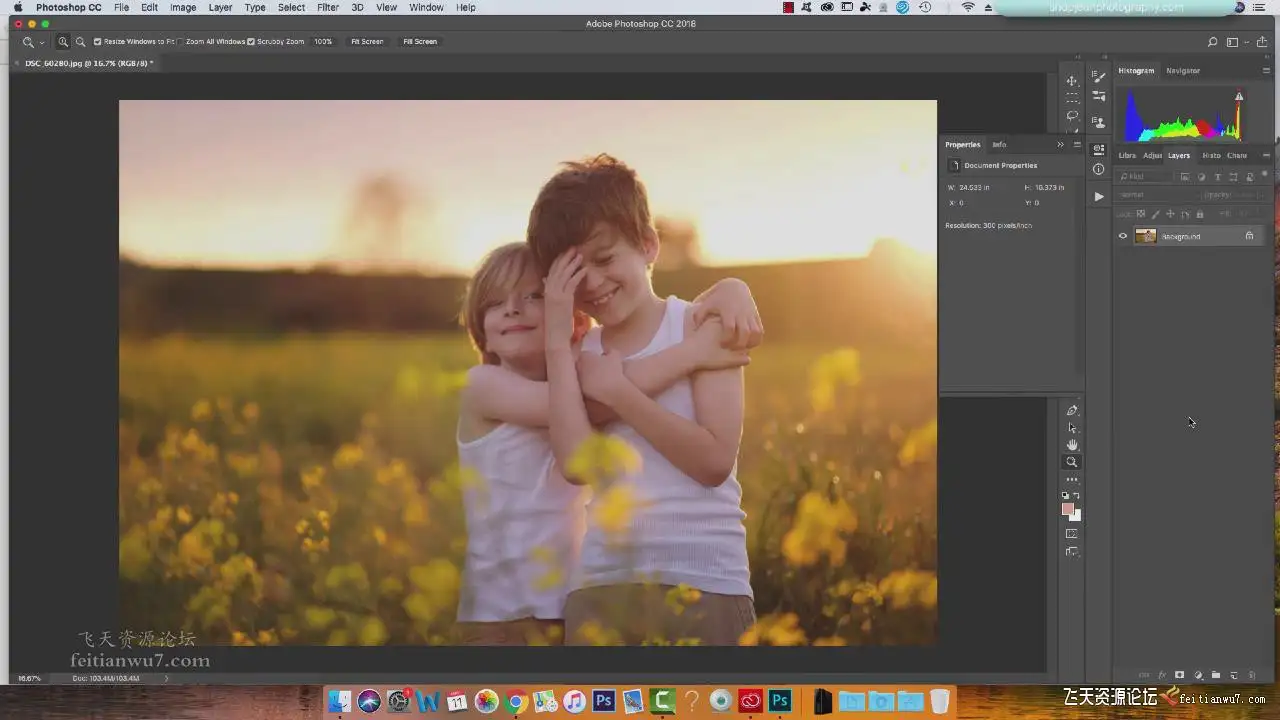Image resolution: width=1280 pixels, height=720 pixels.
Task: Click the Fit Screen button
Action: pos(367,42)
